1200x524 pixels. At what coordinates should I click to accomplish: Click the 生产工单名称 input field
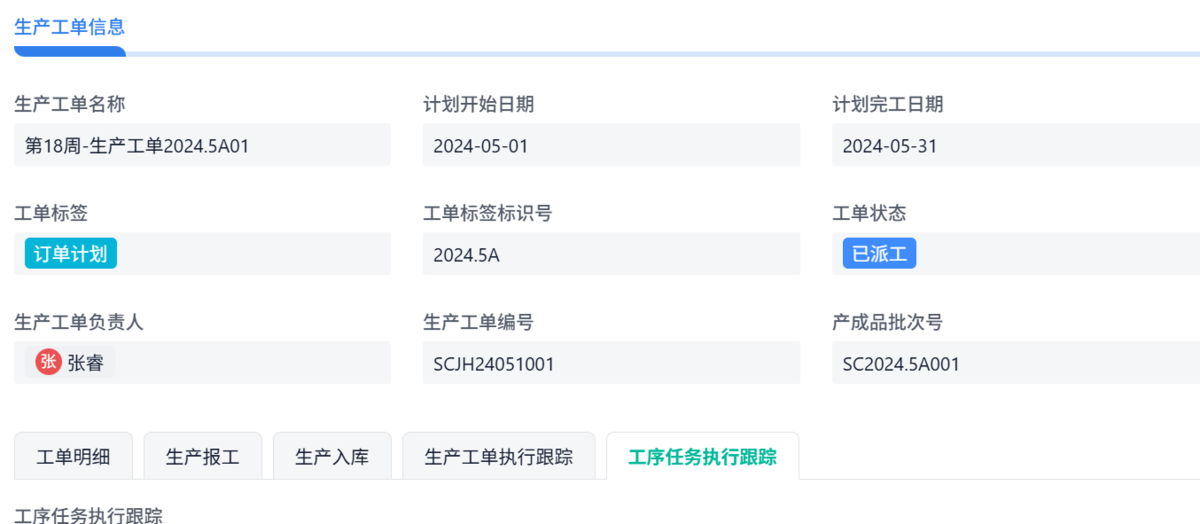pyautogui.click(x=202, y=145)
